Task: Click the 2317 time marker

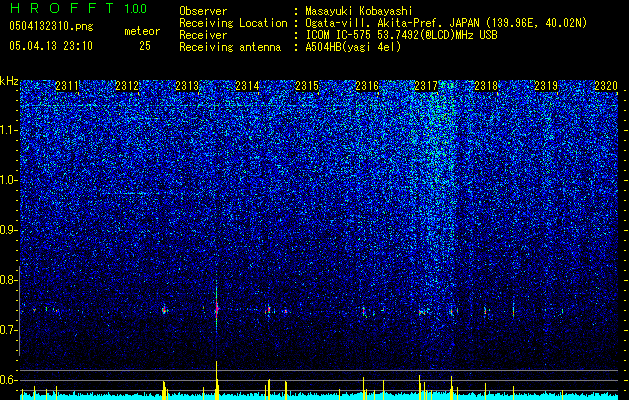Action: [426, 86]
